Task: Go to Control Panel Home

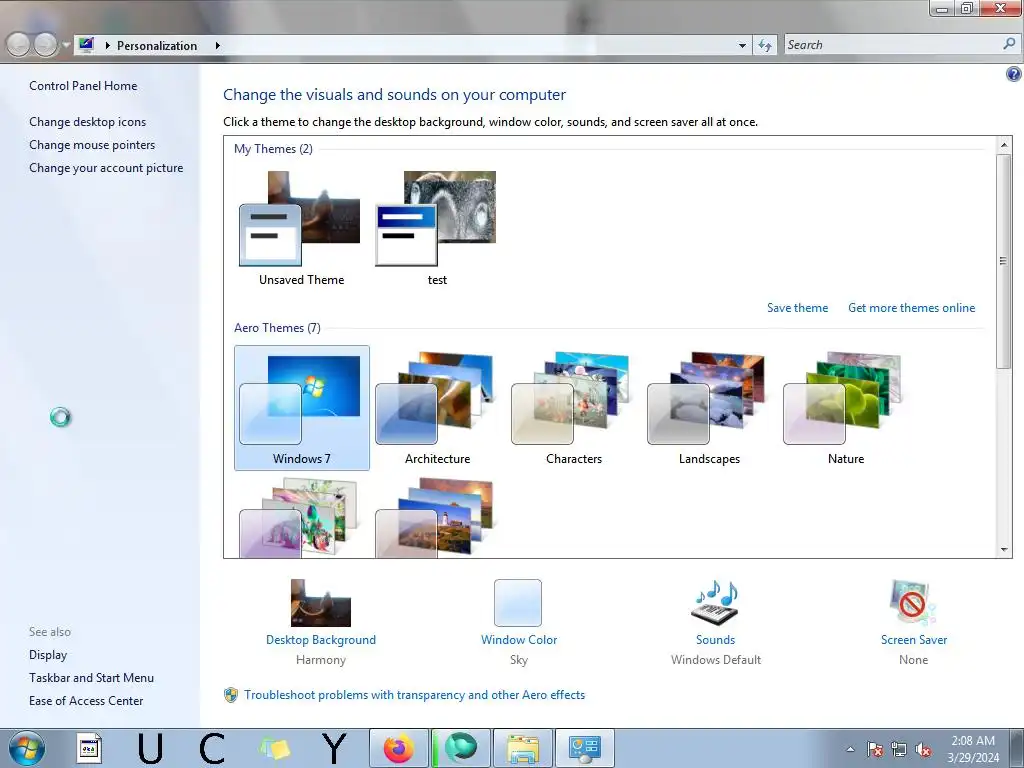Action: [x=83, y=86]
